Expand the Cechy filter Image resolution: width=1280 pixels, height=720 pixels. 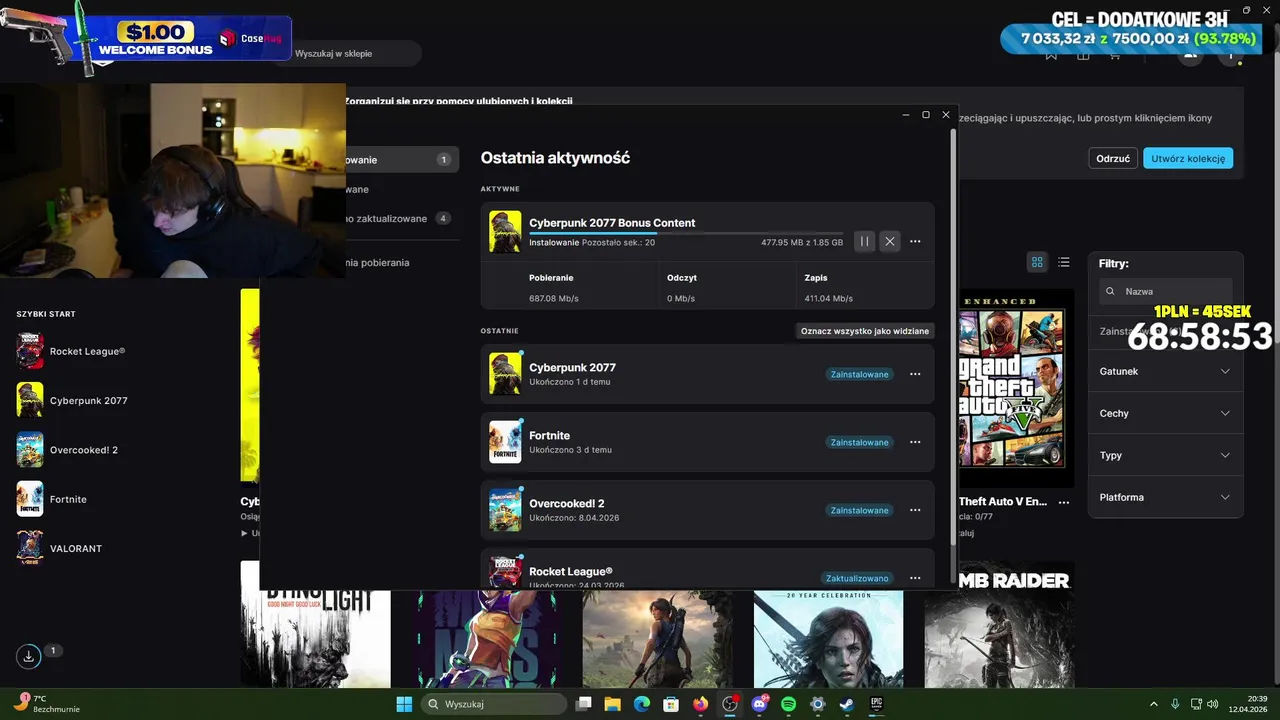point(1166,413)
